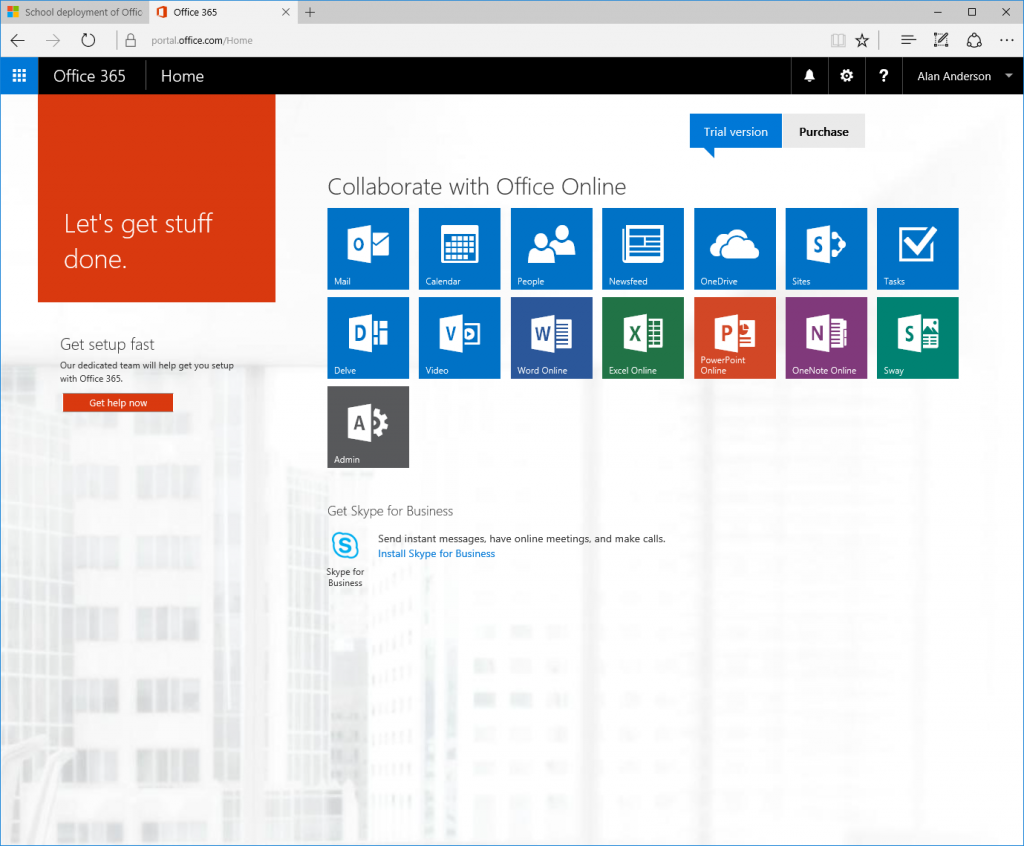The width and height of the screenshot is (1024, 846).
Task: Open a new browser tab
Action: coord(310,12)
